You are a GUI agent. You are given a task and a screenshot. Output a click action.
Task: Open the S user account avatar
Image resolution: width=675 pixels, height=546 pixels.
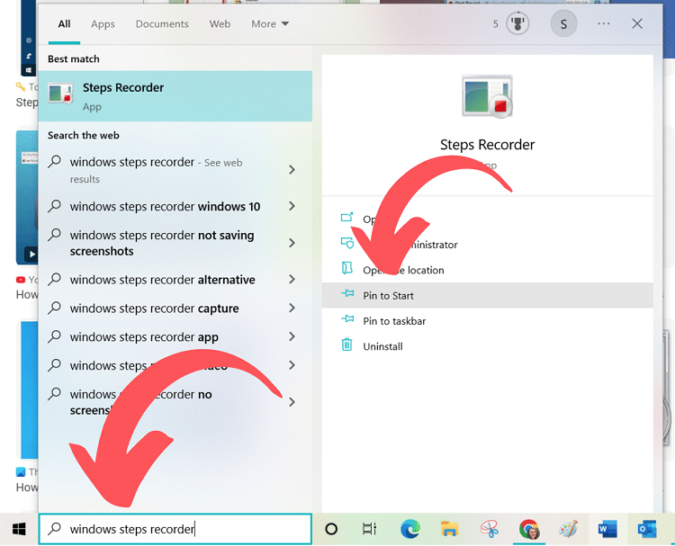[564, 24]
